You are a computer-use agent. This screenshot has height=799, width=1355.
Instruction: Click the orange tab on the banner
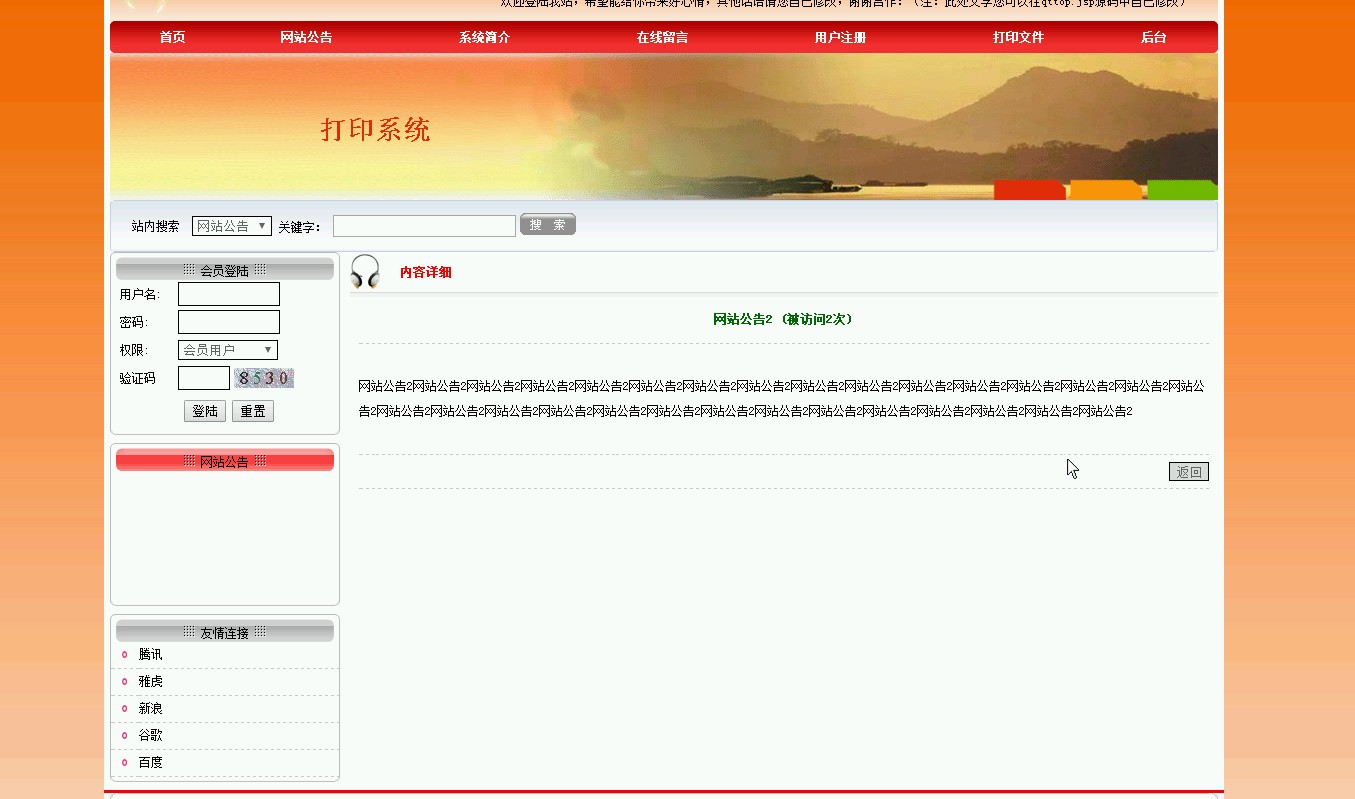coord(1106,190)
